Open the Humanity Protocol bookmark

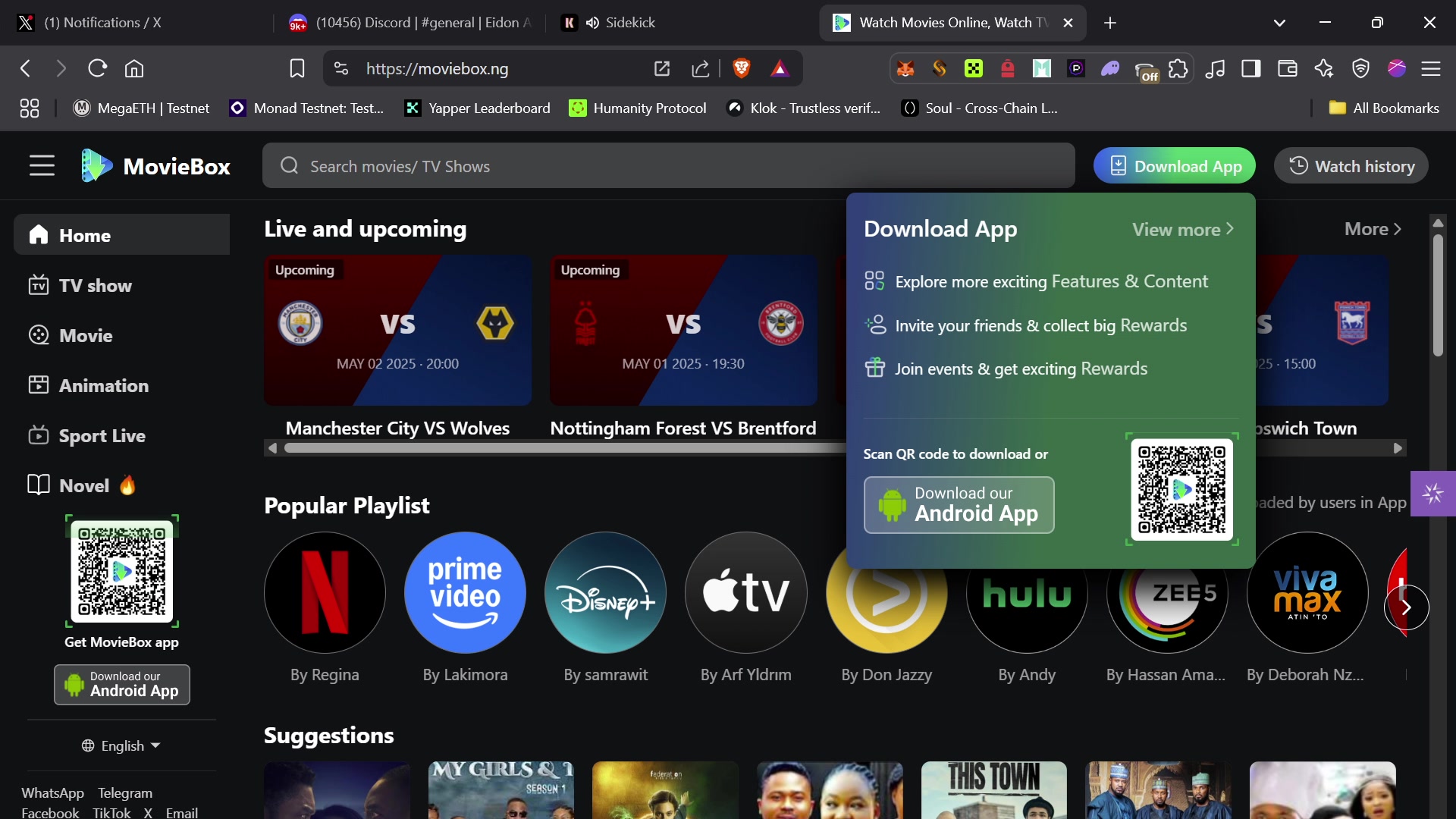(x=638, y=108)
